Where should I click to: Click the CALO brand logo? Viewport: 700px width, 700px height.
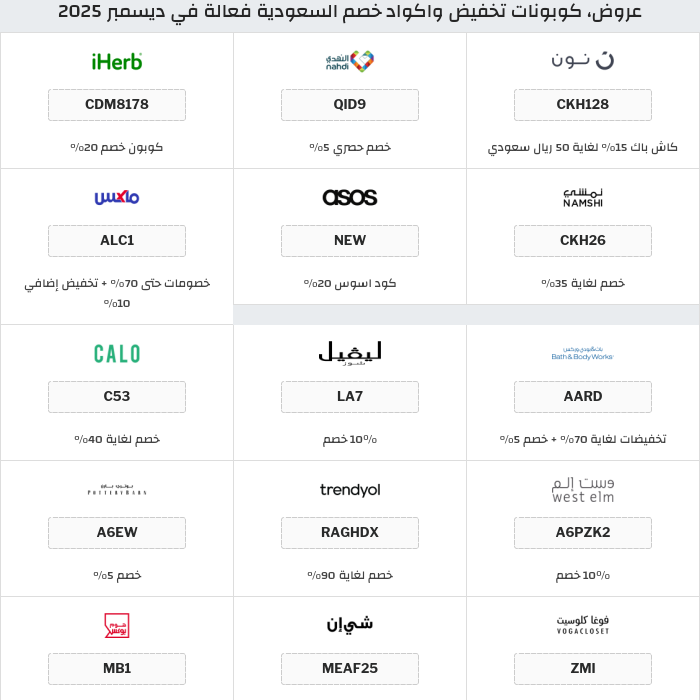coord(117,353)
